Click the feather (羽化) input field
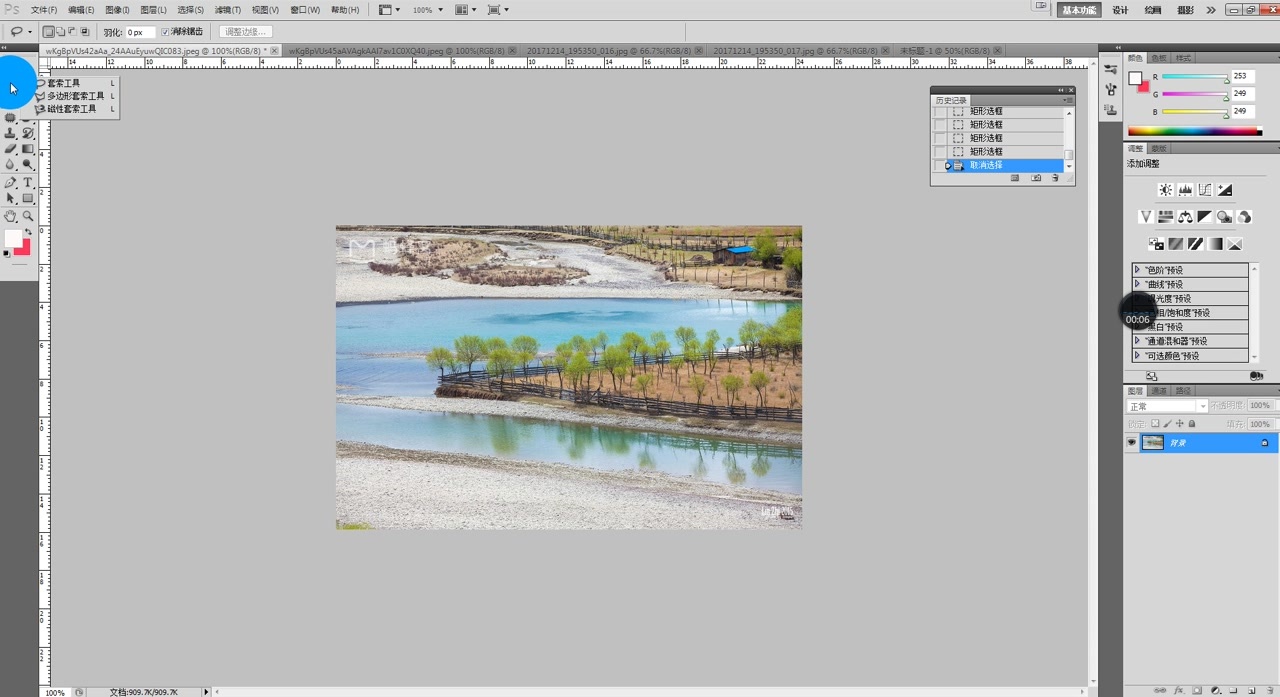Screen dimensions: 1280x697 pyautogui.click(x=140, y=32)
